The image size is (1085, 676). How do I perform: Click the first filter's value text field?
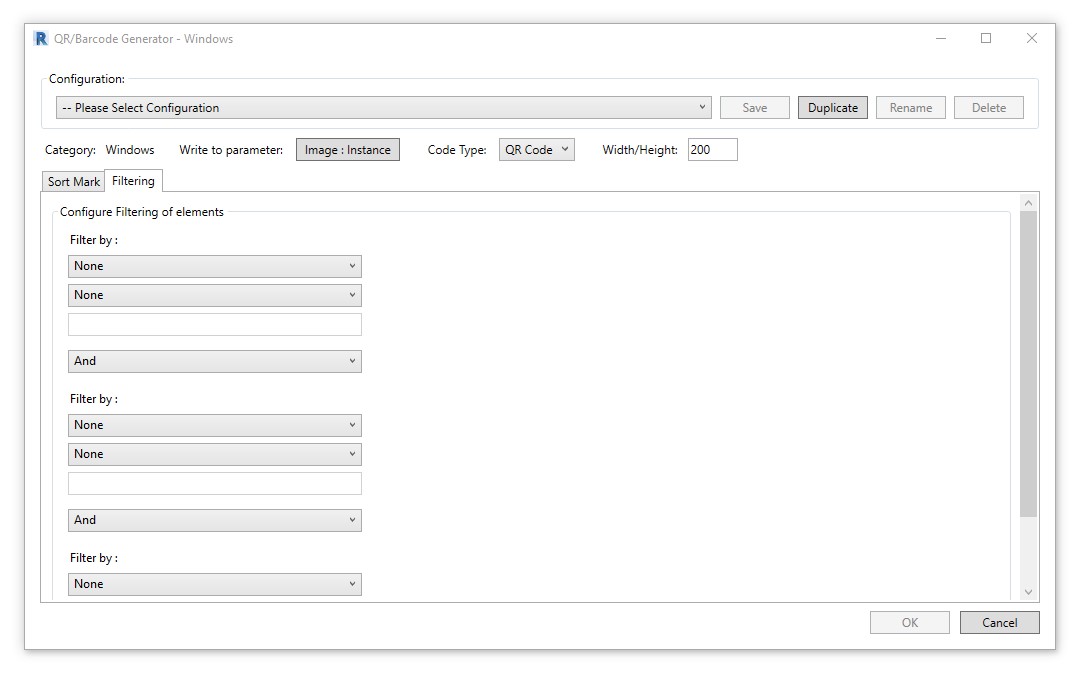[214, 324]
